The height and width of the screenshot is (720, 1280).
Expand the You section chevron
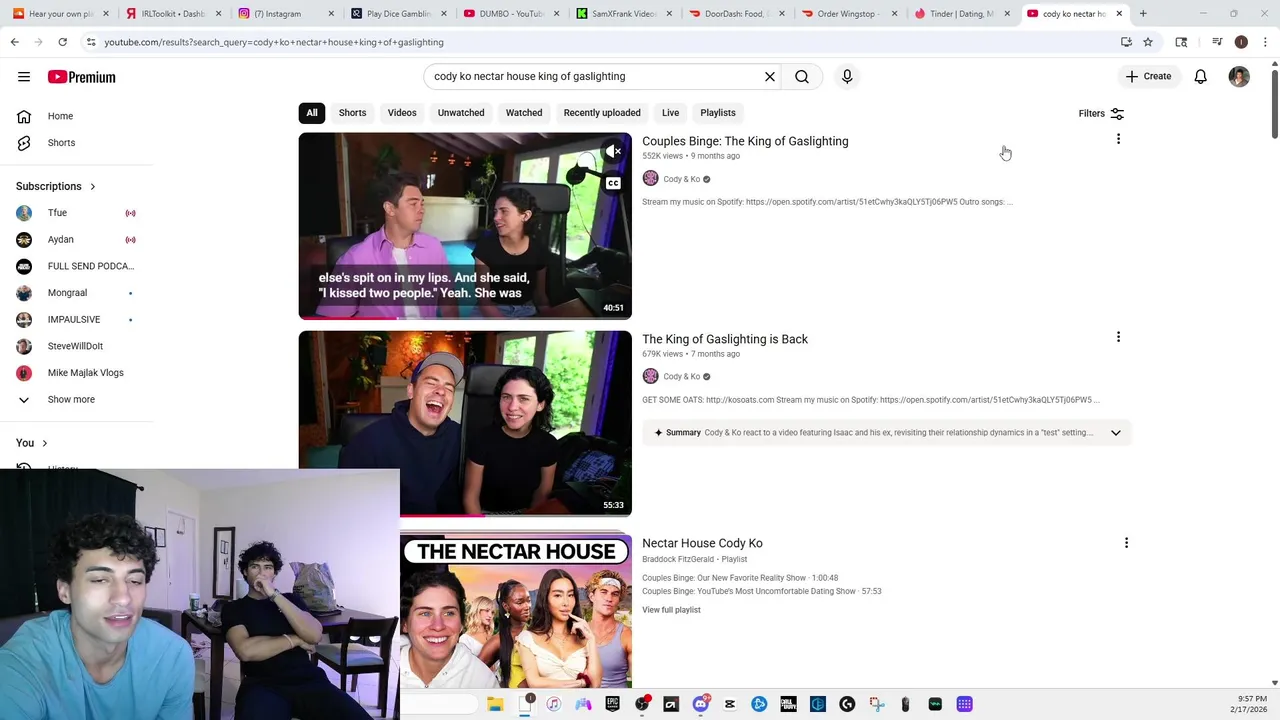pos(44,443)
